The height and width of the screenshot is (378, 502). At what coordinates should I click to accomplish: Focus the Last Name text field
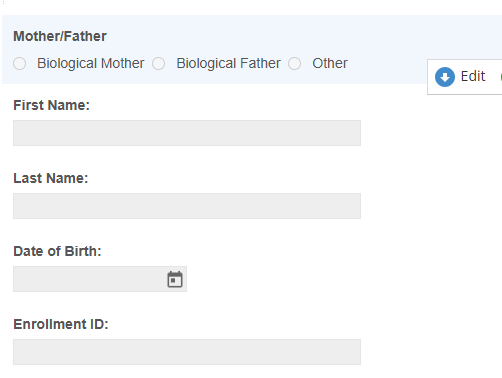click(187, 206)
